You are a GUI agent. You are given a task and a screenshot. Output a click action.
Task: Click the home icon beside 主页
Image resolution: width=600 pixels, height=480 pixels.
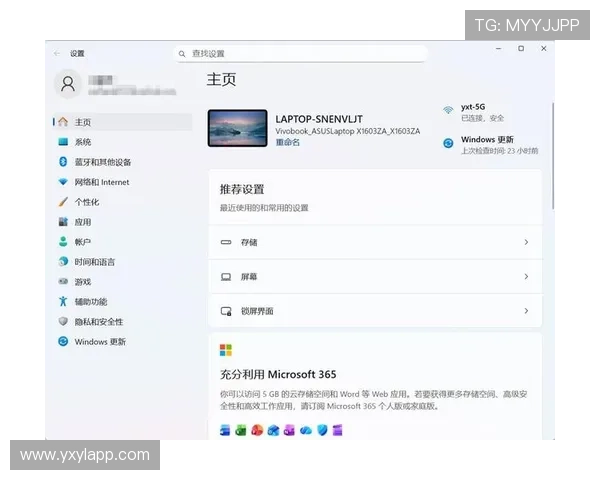(x=63, y=122)
